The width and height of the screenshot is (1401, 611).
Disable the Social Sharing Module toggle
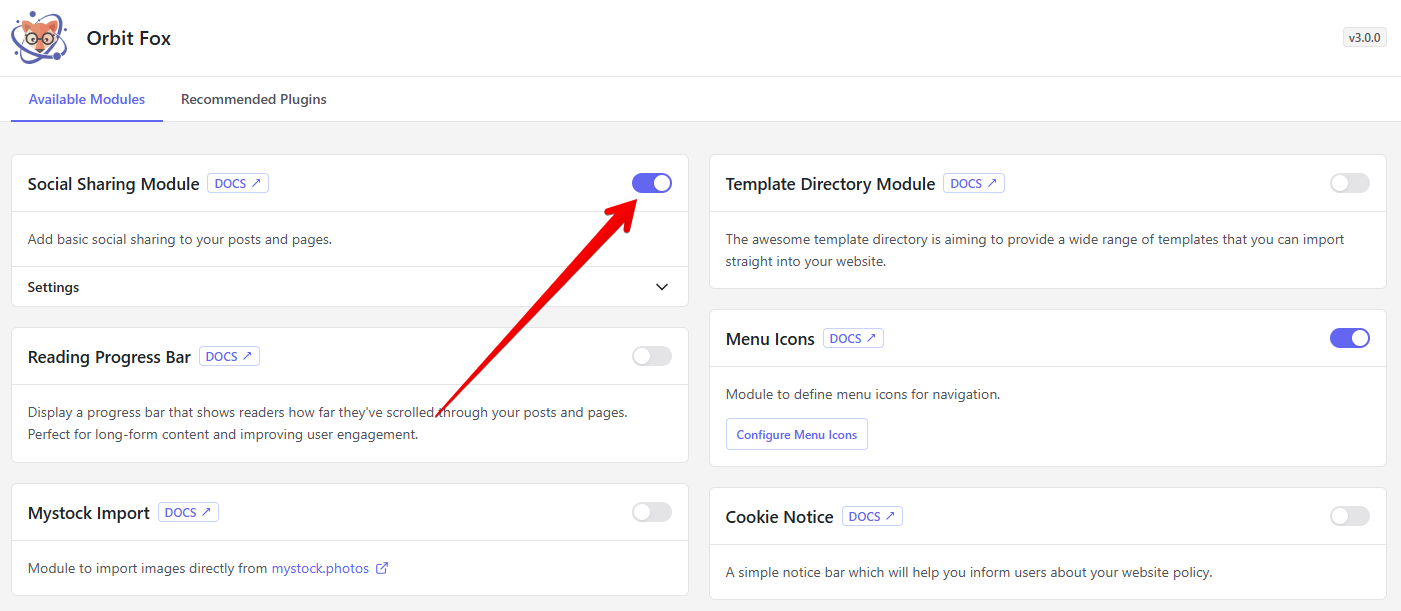652,183
